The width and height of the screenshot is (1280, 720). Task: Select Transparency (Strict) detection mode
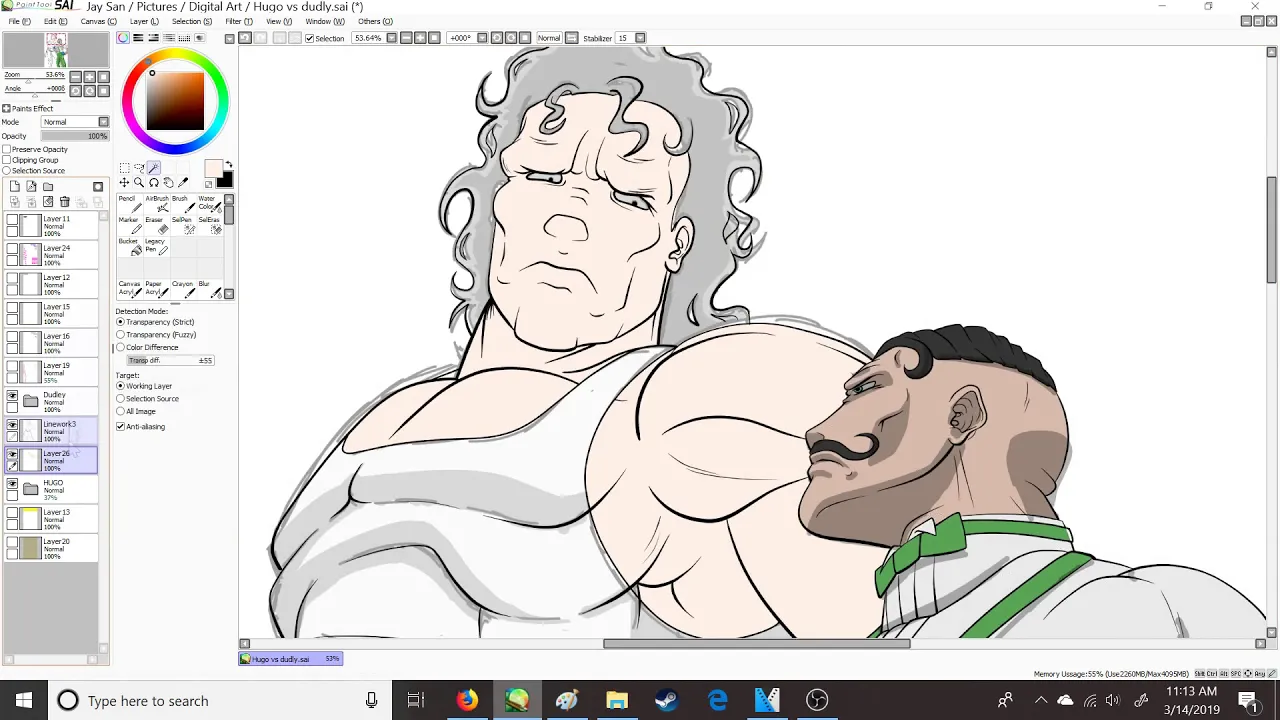pos(120,322)
